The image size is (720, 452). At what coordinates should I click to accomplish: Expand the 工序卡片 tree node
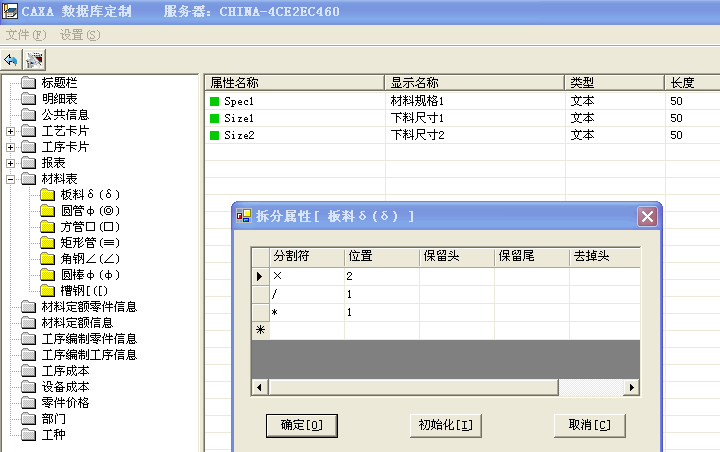click(x=10, y=147)
